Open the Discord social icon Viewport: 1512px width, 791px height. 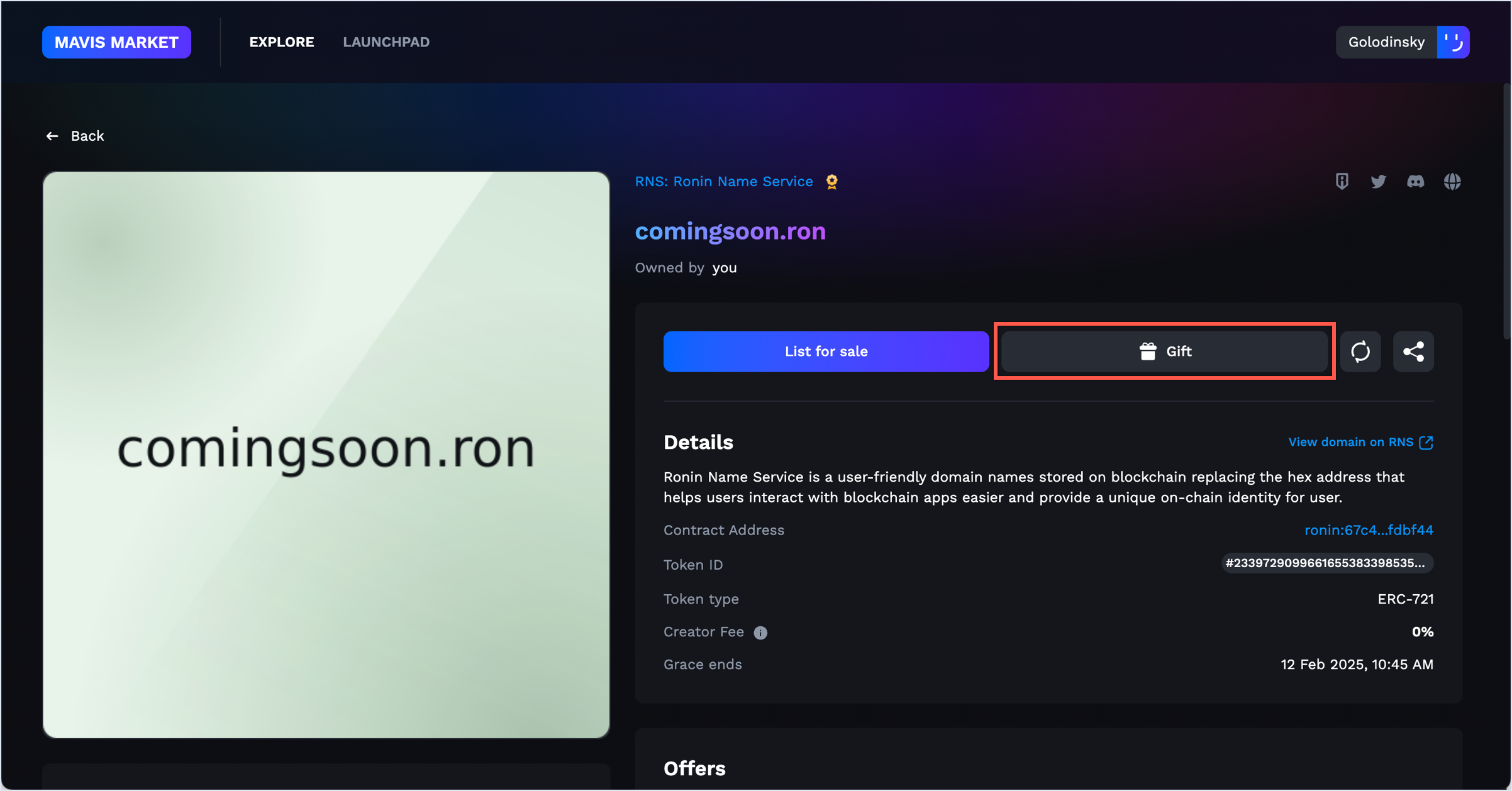pyautogui.click(x=1415, y=182)
